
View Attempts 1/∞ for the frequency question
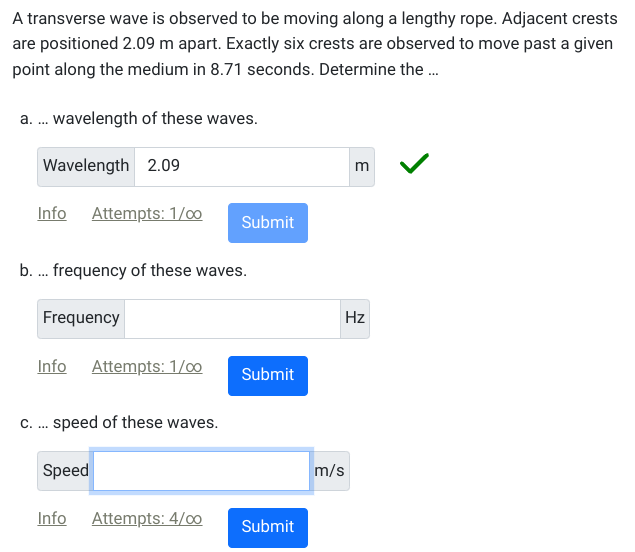(147, 366)
